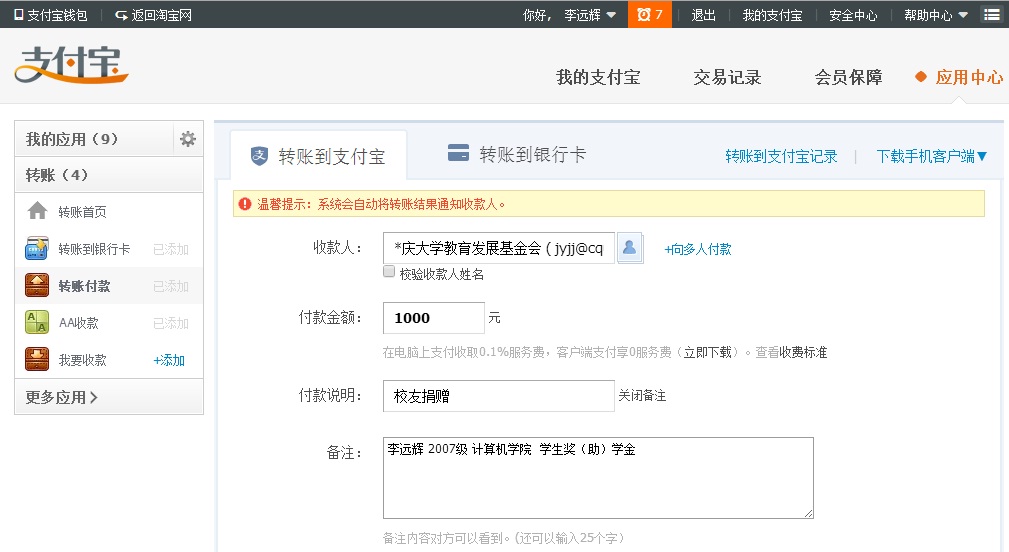Click 我的支付宝 in the top bar
Viewport: 1009px width, 552px height.
click(772, 15)
